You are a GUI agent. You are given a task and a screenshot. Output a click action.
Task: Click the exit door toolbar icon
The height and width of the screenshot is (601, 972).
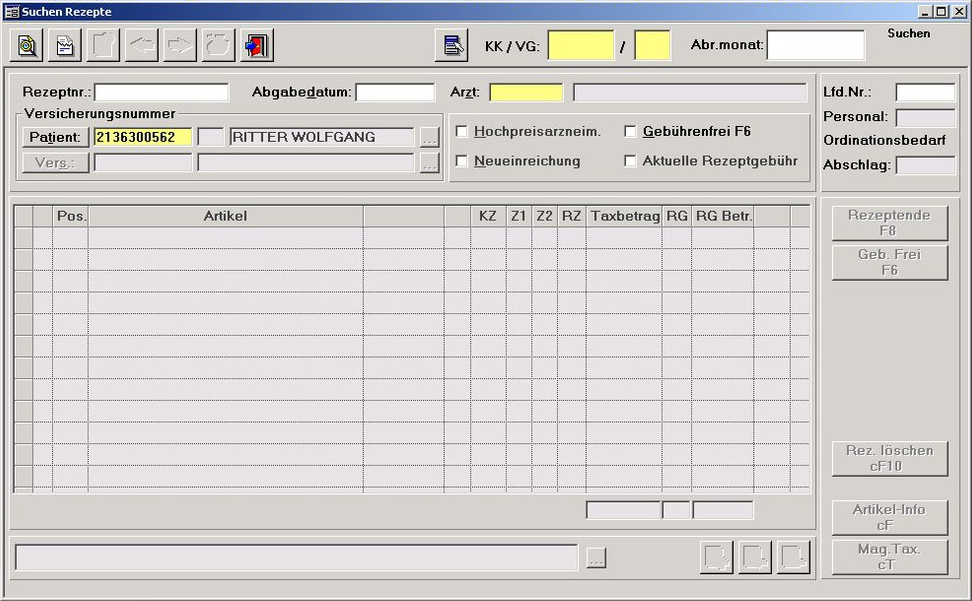pos(256,46)
